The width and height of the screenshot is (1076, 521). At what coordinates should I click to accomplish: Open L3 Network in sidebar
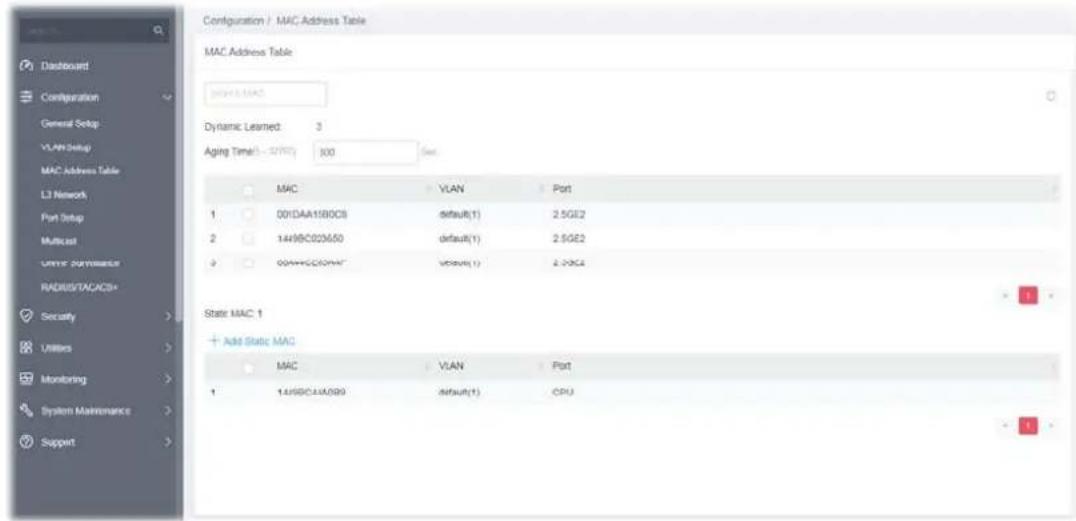click(63, 195)
